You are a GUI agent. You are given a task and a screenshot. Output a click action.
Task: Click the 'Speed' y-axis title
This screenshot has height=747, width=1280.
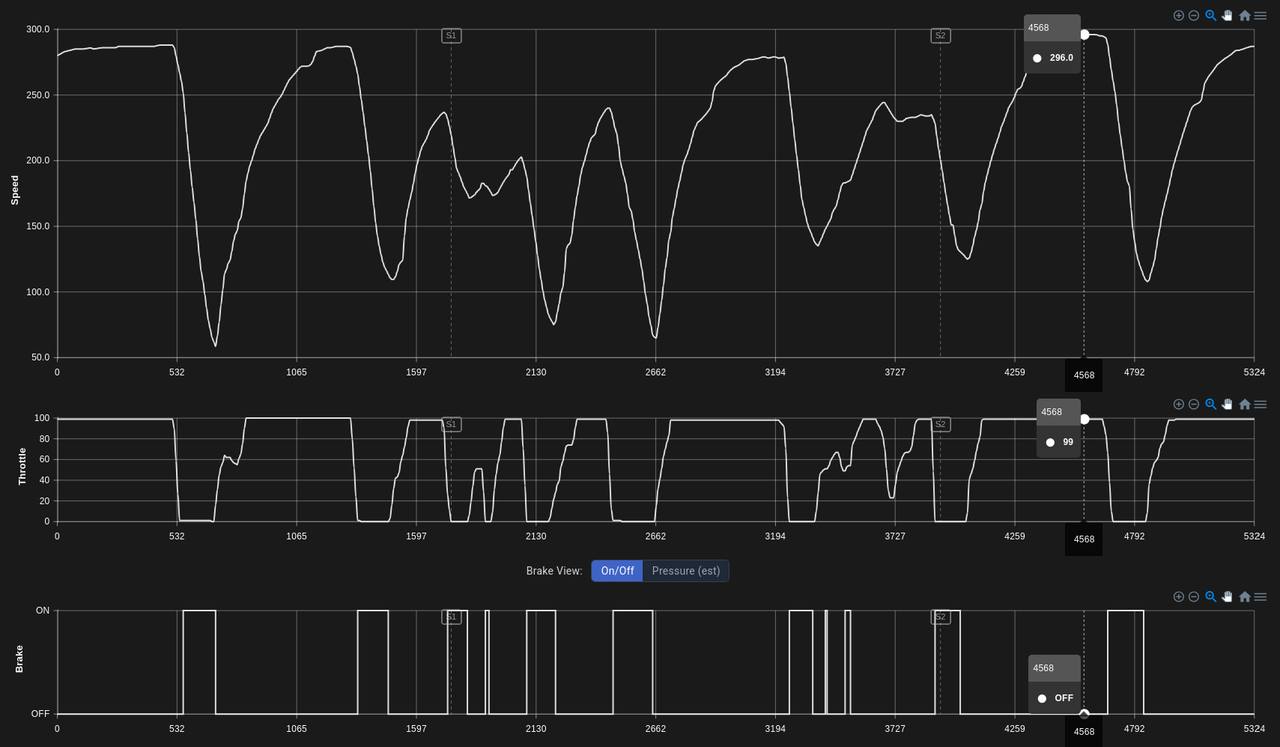point(15,190)
